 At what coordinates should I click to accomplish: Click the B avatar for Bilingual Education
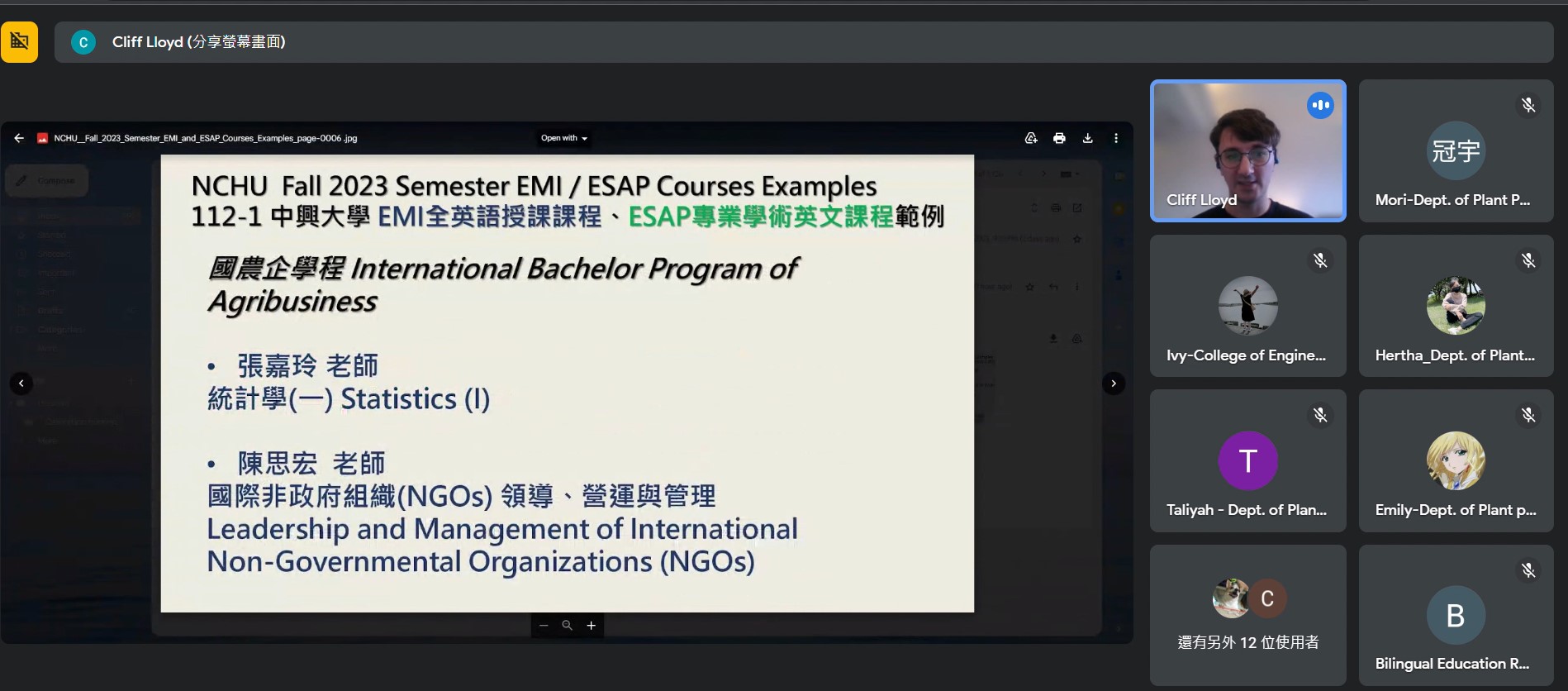pos(1456,616)
